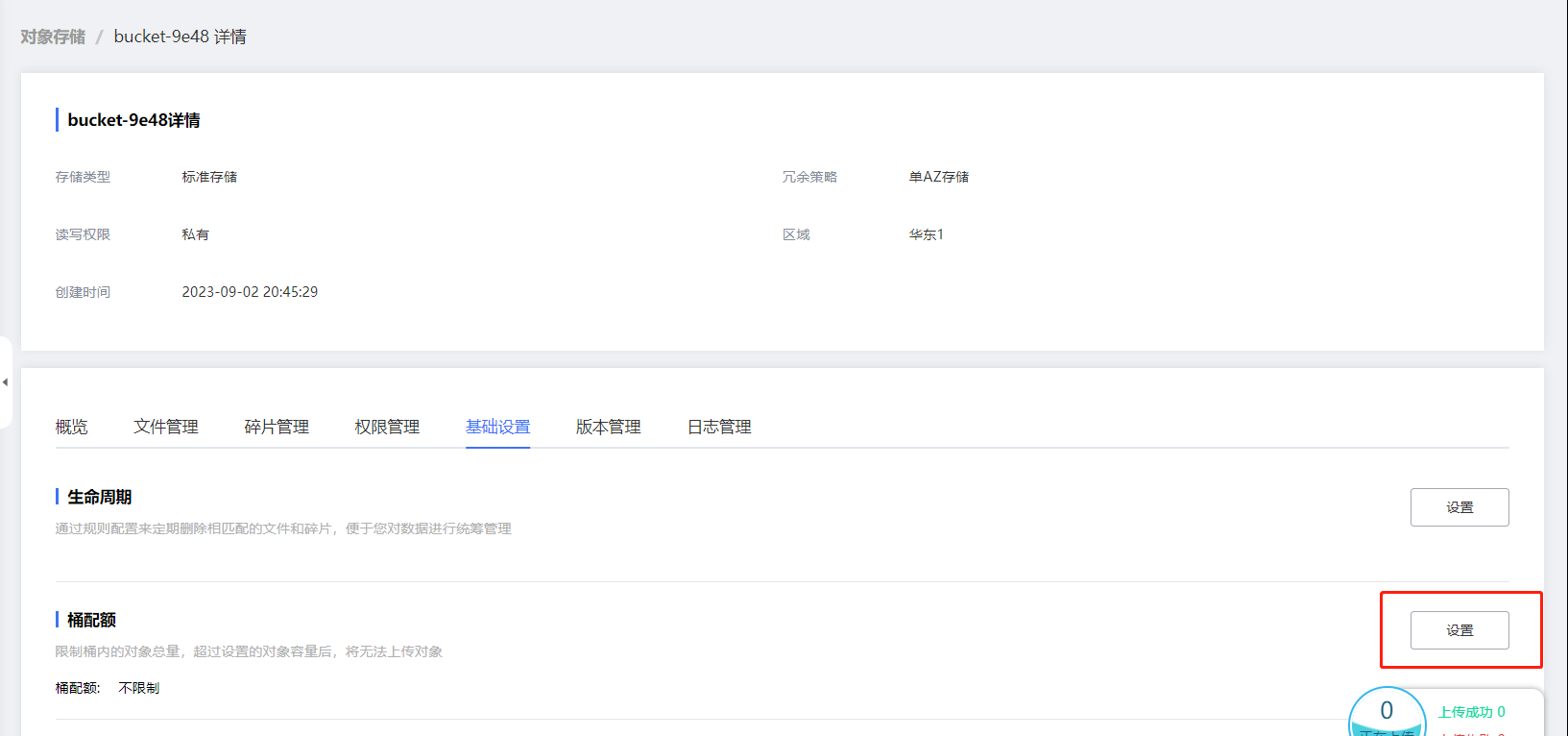The height and width of the screenshot is (736, 1568).
Task: Click the 华东1 region value
Action: 927,234
